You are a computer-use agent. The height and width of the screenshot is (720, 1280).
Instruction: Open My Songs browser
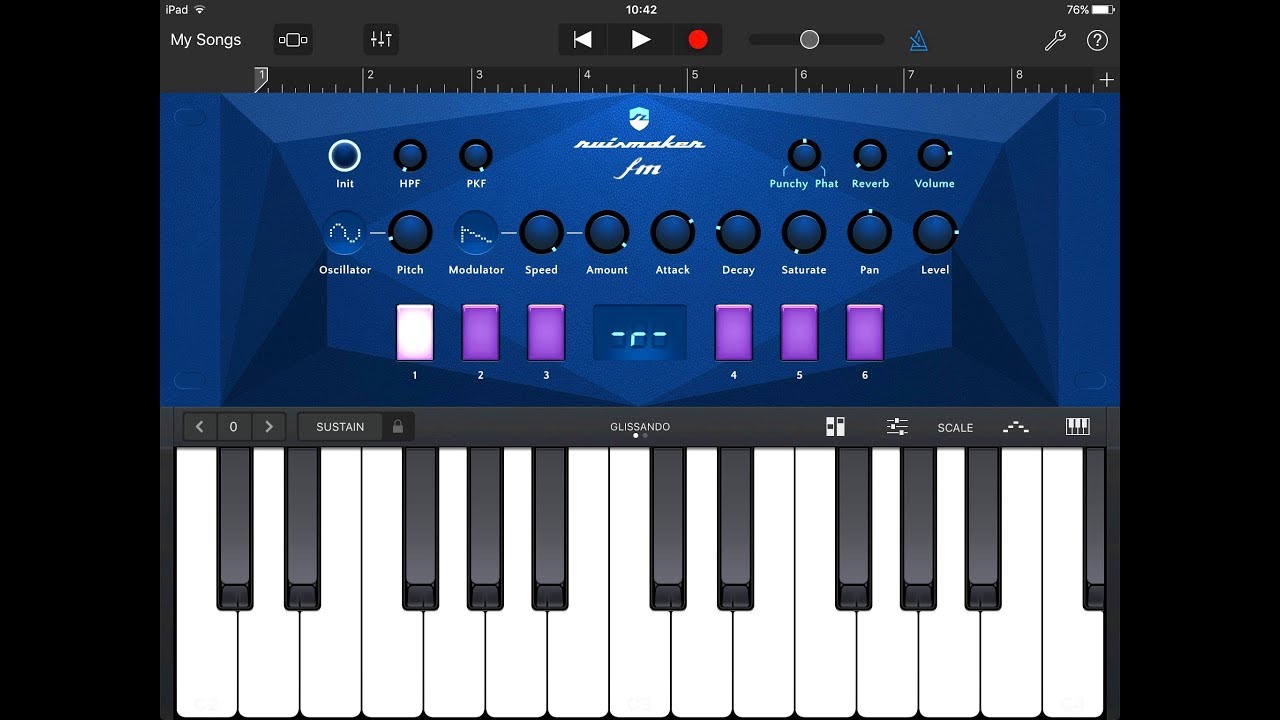206,40
